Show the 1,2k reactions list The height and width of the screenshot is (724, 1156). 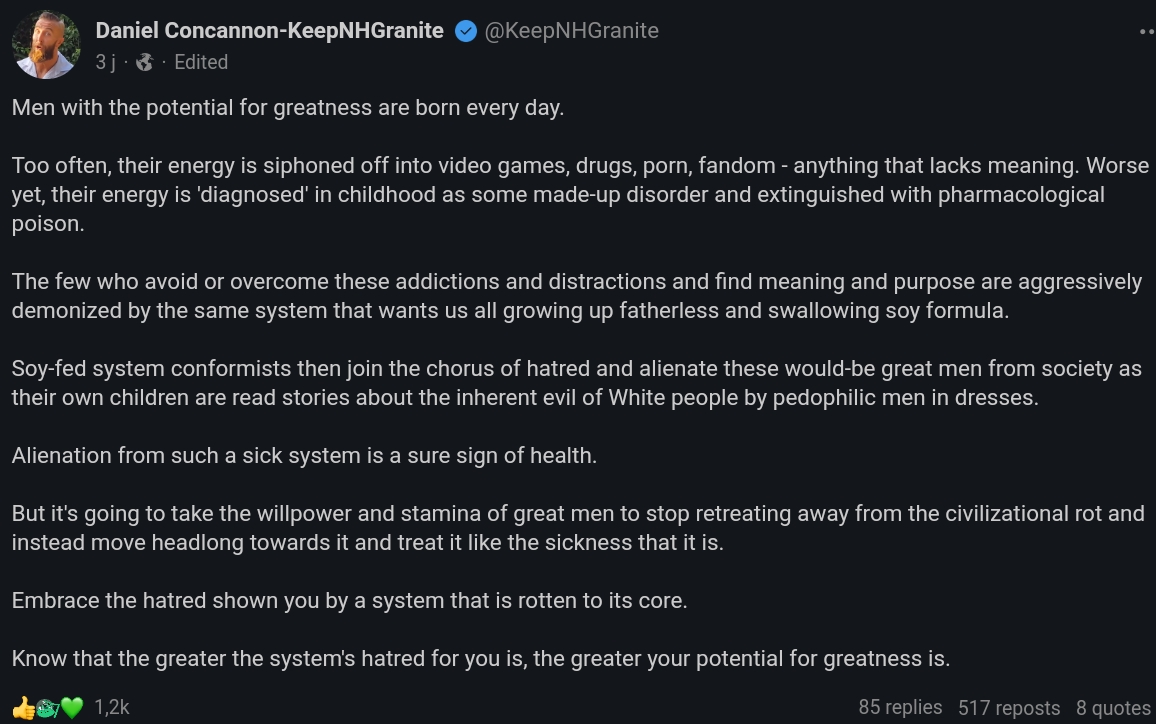pos(112,707)
